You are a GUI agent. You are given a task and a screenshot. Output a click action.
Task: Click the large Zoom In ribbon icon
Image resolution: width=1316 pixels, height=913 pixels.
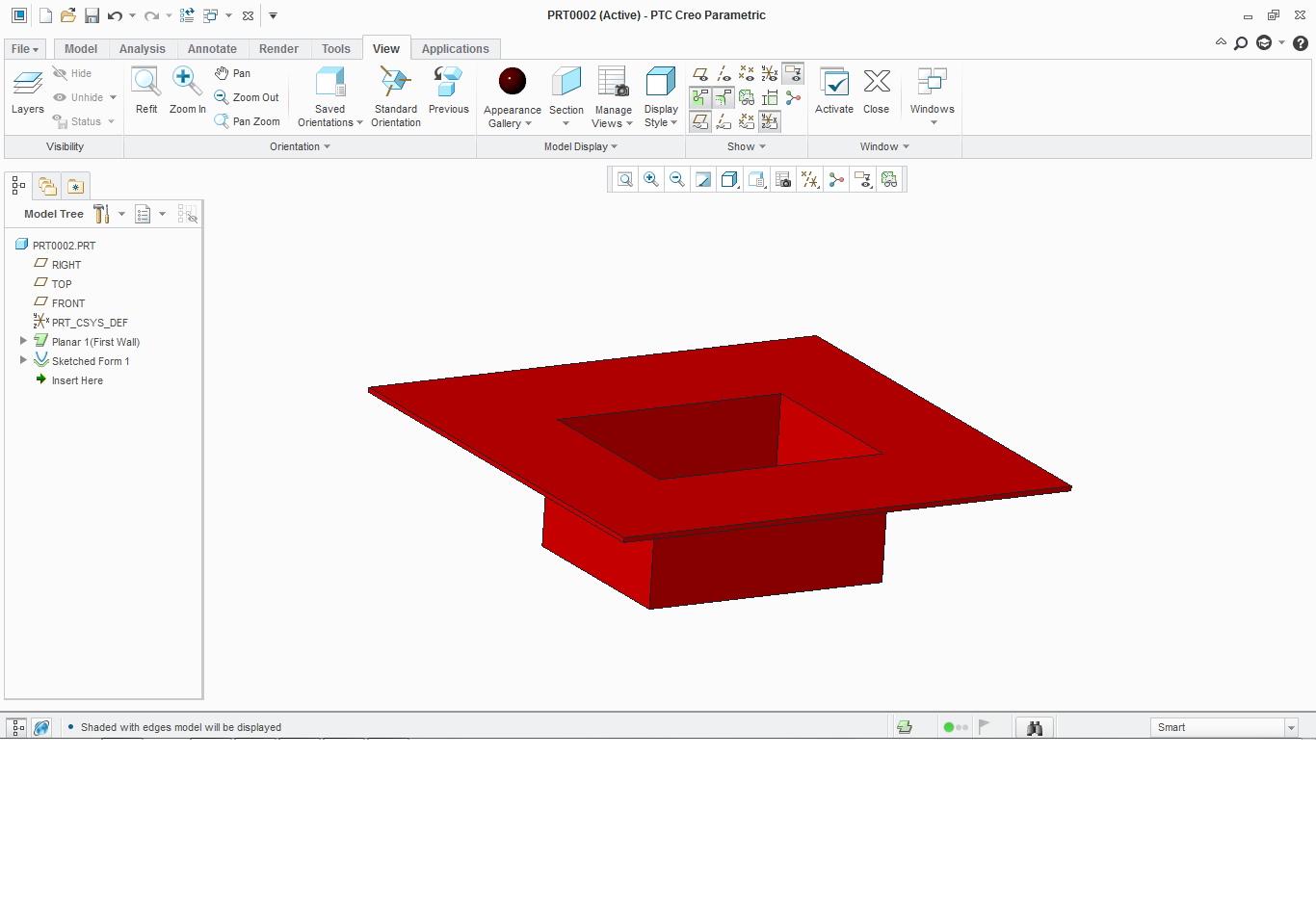click(x=187, y=82)
